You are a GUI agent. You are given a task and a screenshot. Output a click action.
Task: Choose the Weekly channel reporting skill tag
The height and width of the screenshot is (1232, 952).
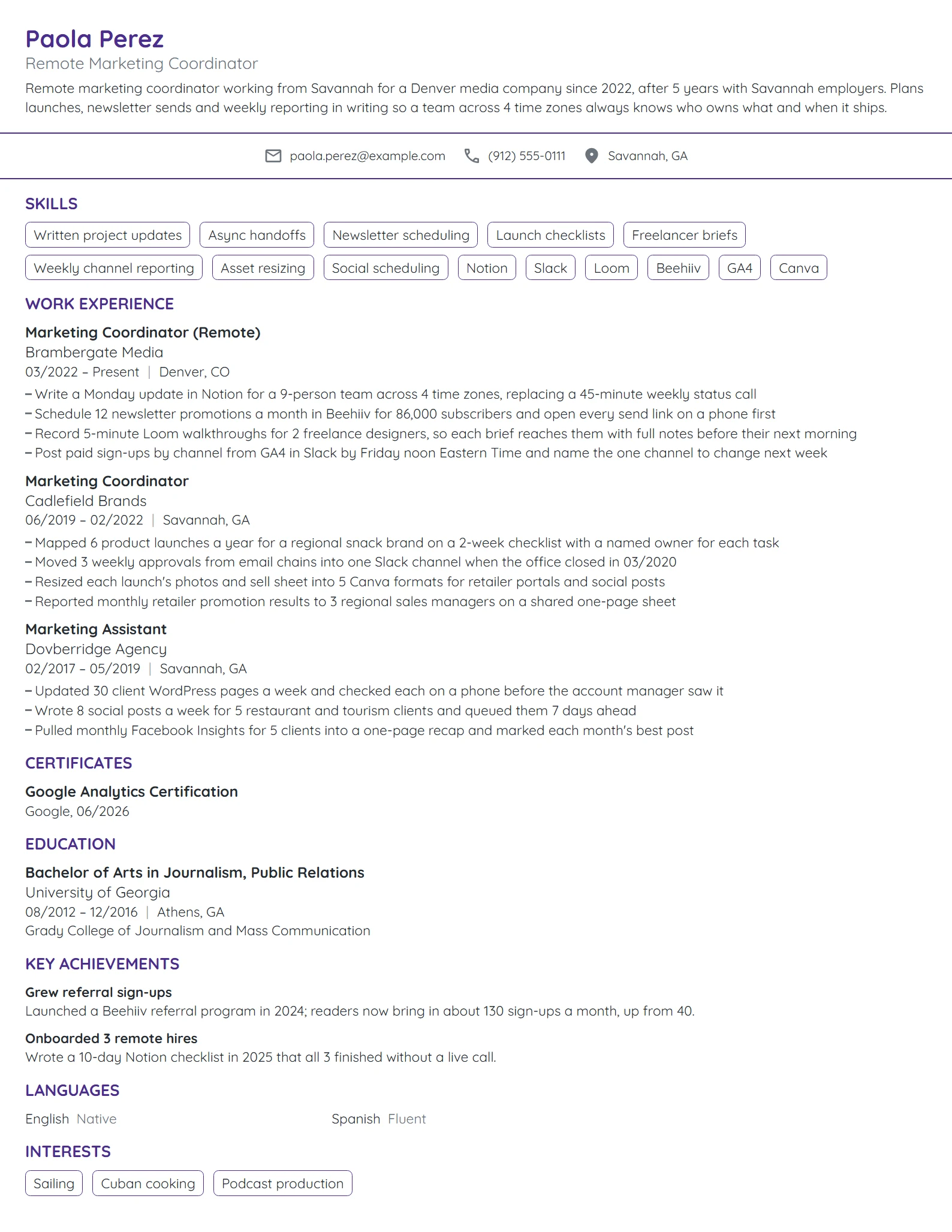[x=114, y=268]
